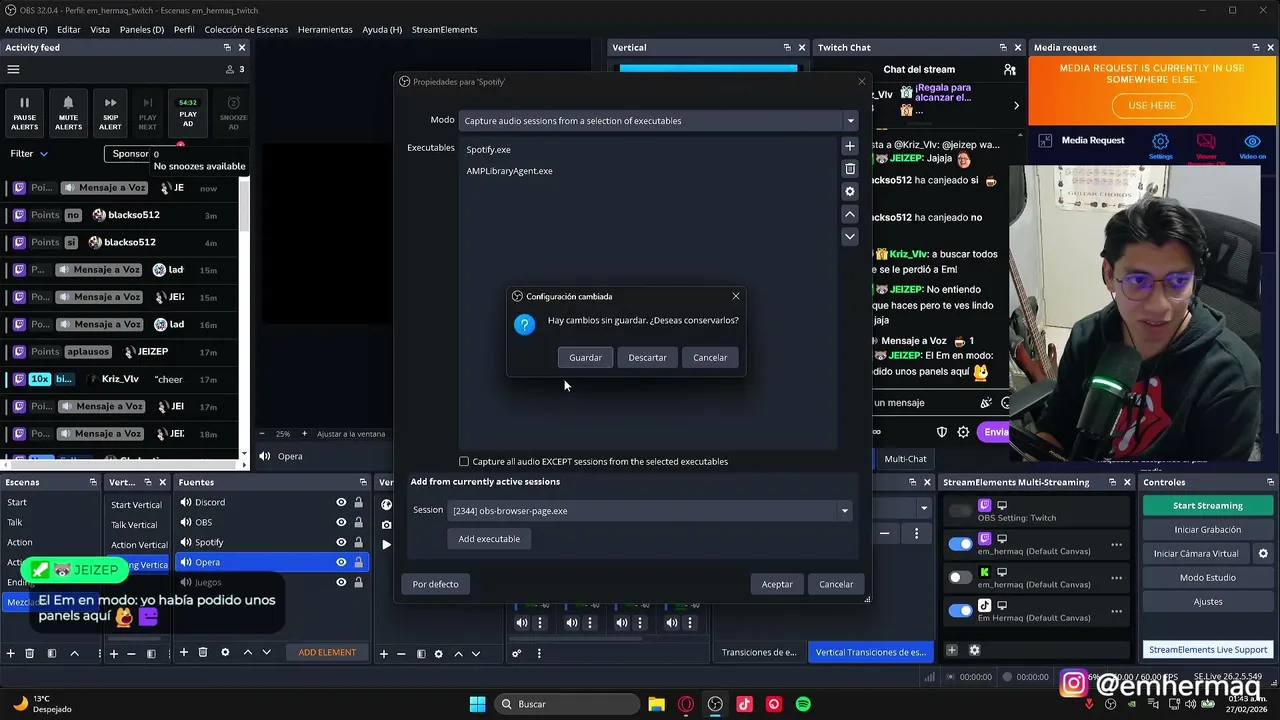This screenshot has height=720, width=1280.
Task: Click Descartar to discard changes
Action: pos(647,357)
